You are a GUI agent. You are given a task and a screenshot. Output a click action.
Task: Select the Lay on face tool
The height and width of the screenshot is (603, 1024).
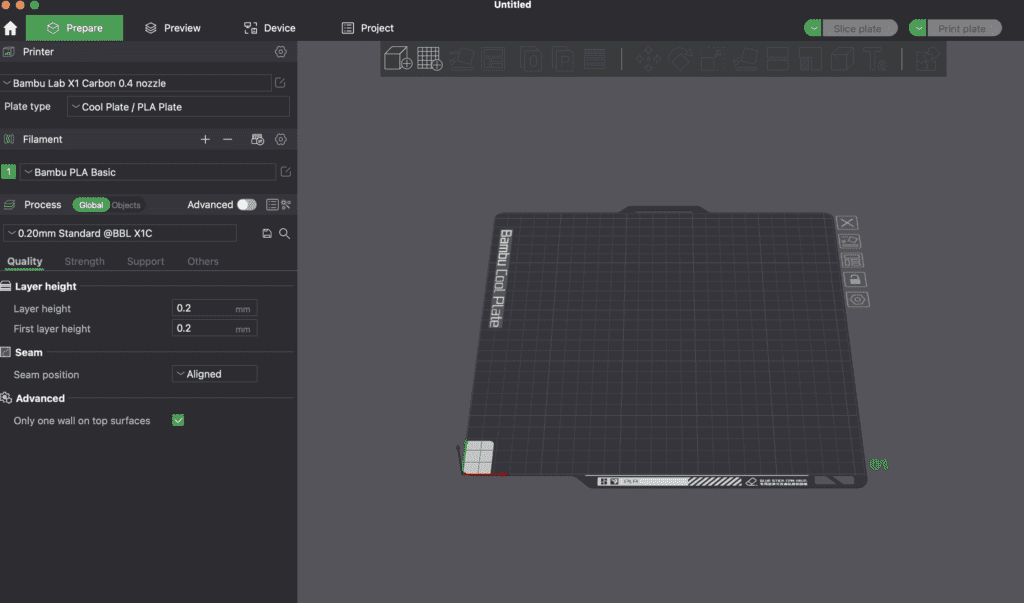pyautogui.click(x=745, y=59)
